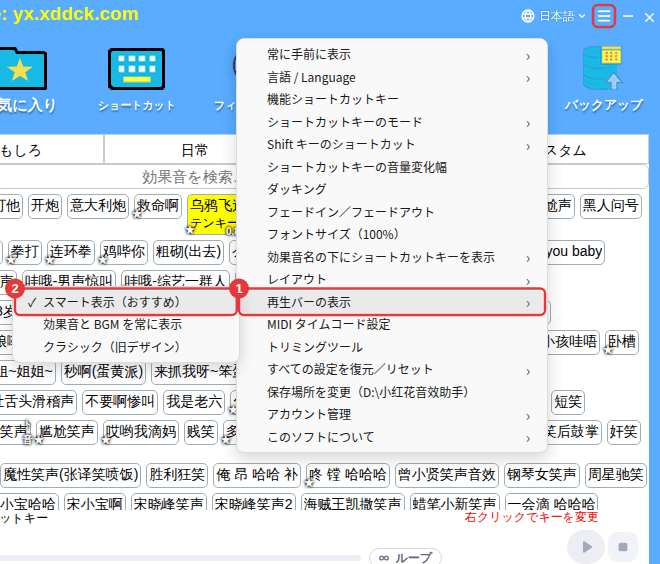Play the 卧槽 sound effect
The width and height of the screenshot is (660, 564).
coord(622,342)
